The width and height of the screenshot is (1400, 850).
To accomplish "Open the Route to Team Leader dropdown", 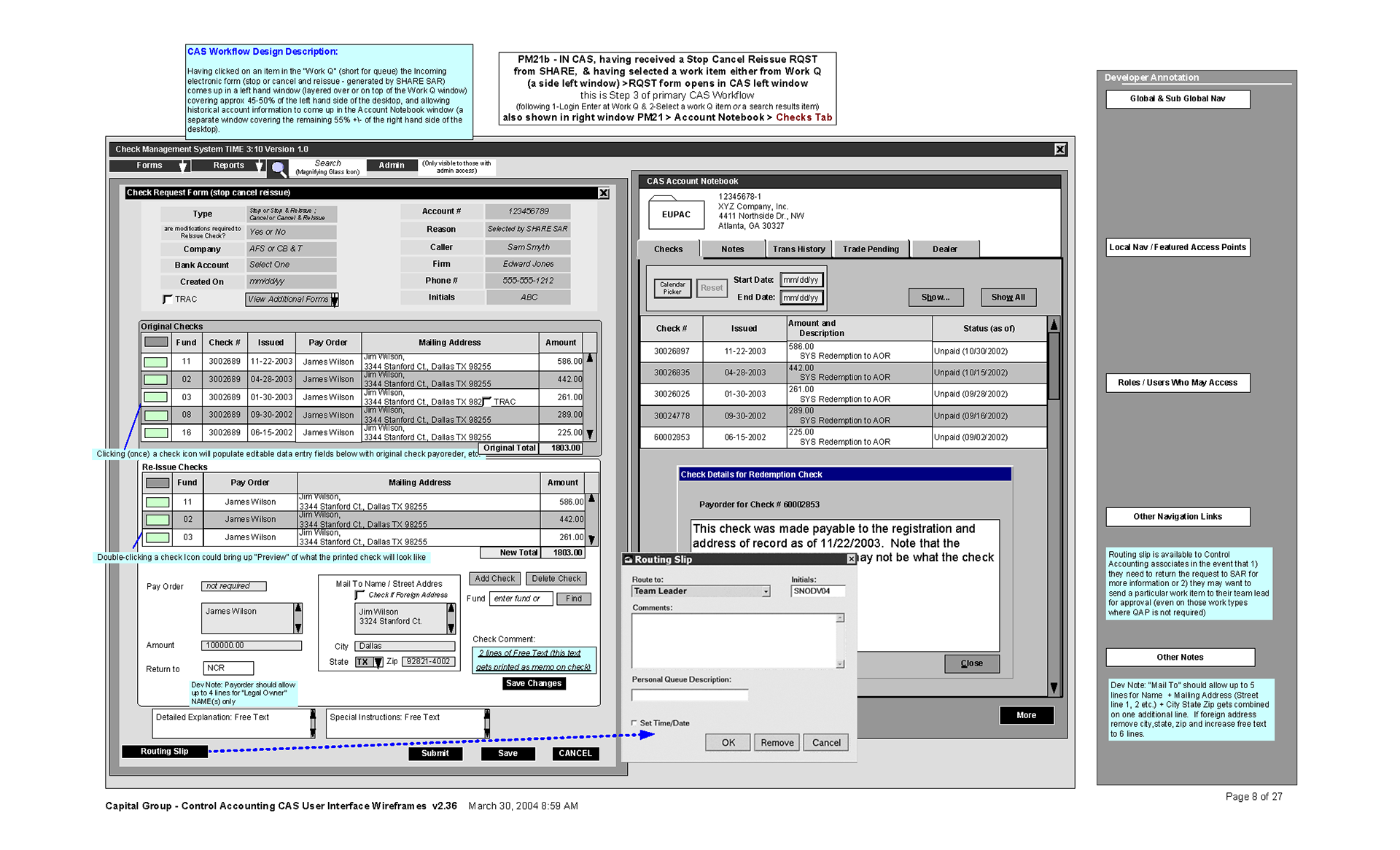I will coord(766,592).
